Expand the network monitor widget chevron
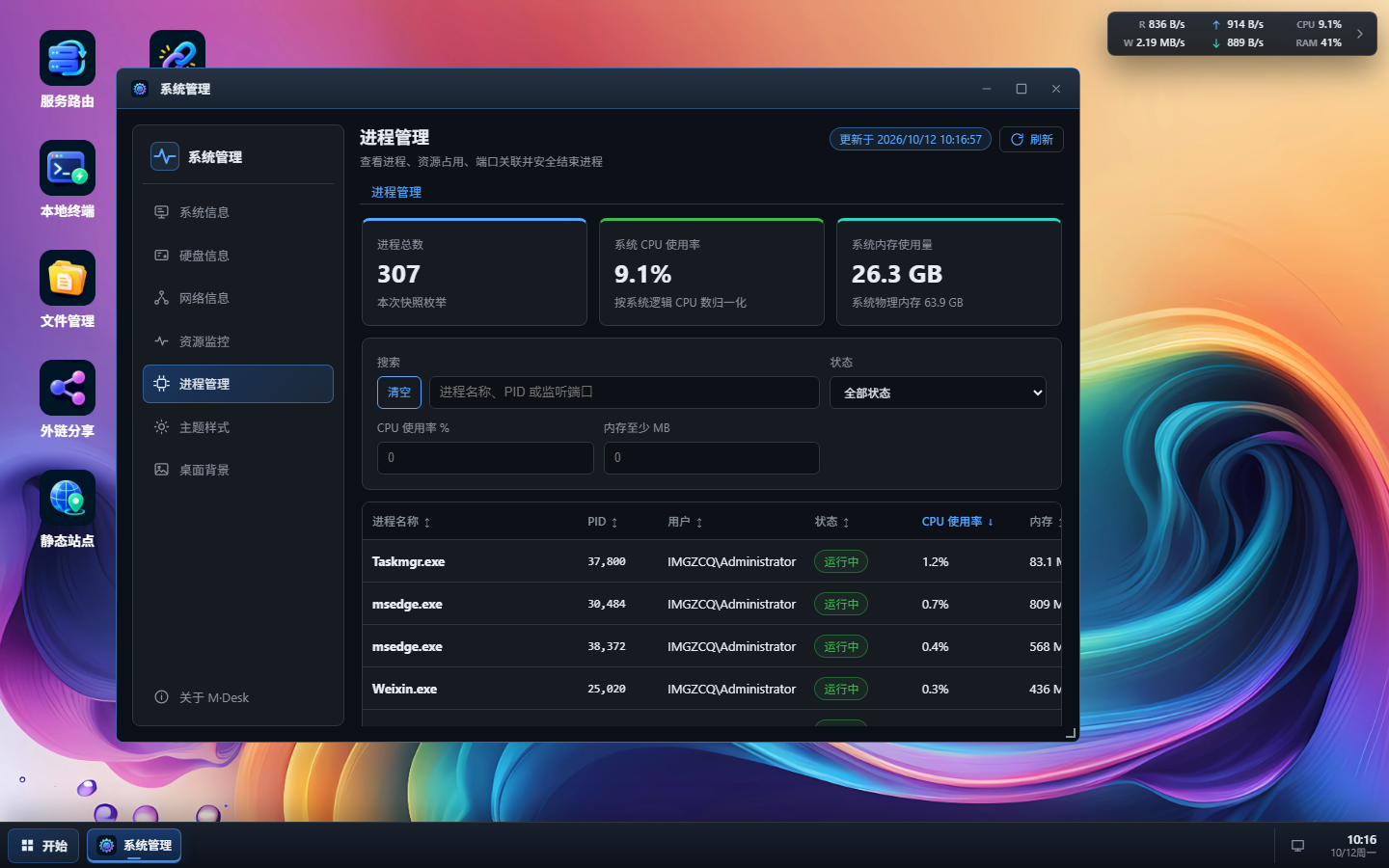This screenshot has height=868, width=1389. [1360, 34]
